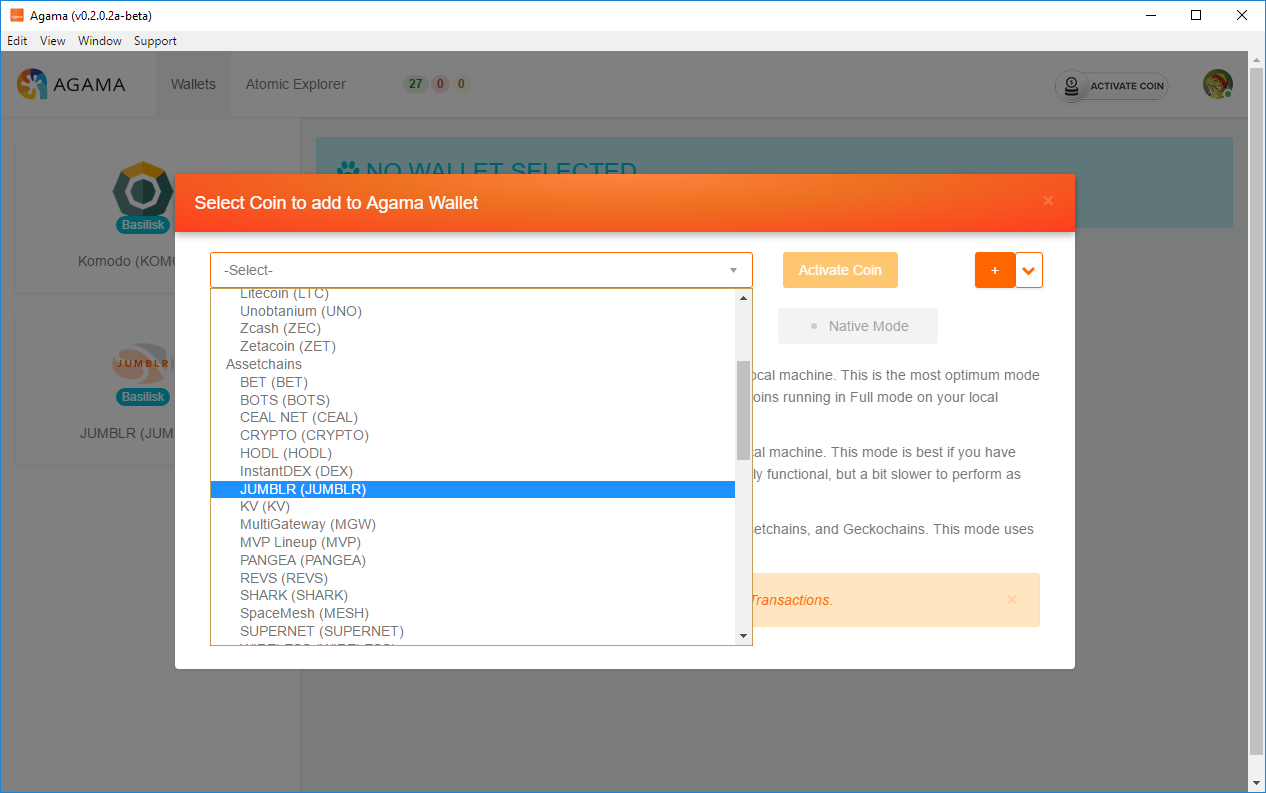The height and width of the screenshot is (793, 1266).
Task: Click main window scroll-down arrow
Action: [1257, 783]
